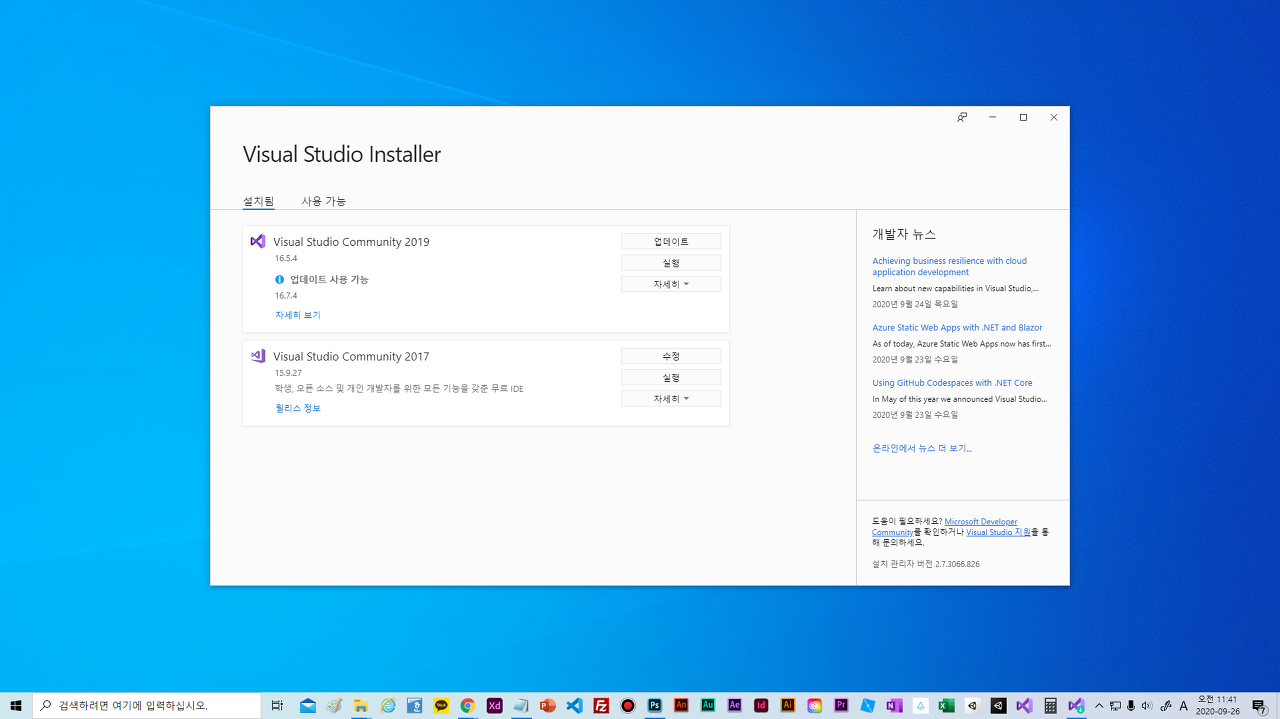This screenshot has width=1280, height=719.
Task: Click 수정 for Visual Studio Community 2017
Action: click(671, 356)
